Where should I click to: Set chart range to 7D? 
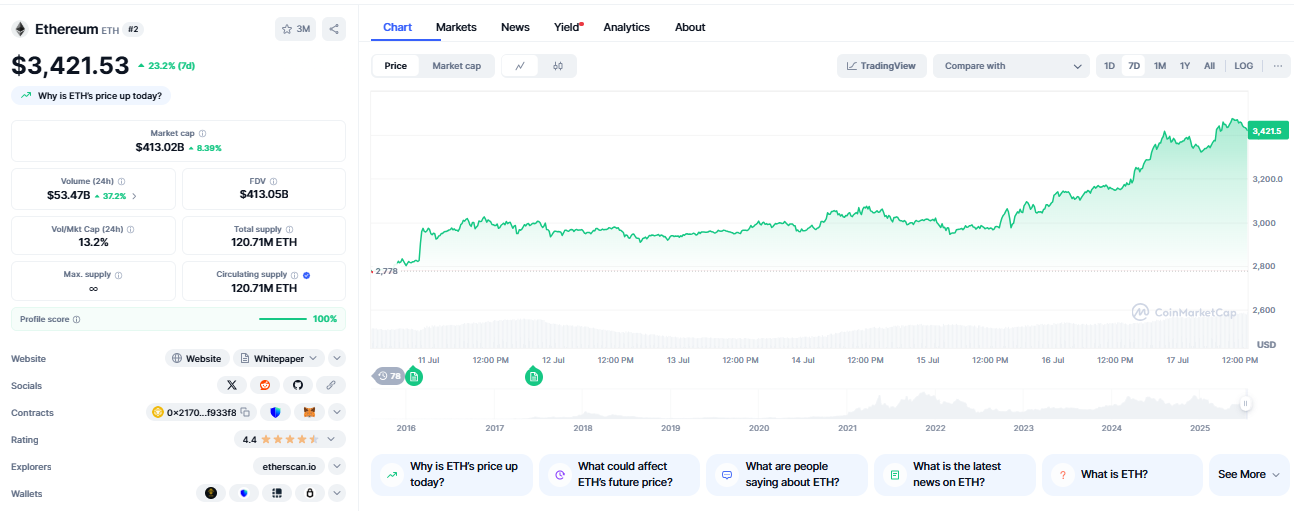point(1134,66)
